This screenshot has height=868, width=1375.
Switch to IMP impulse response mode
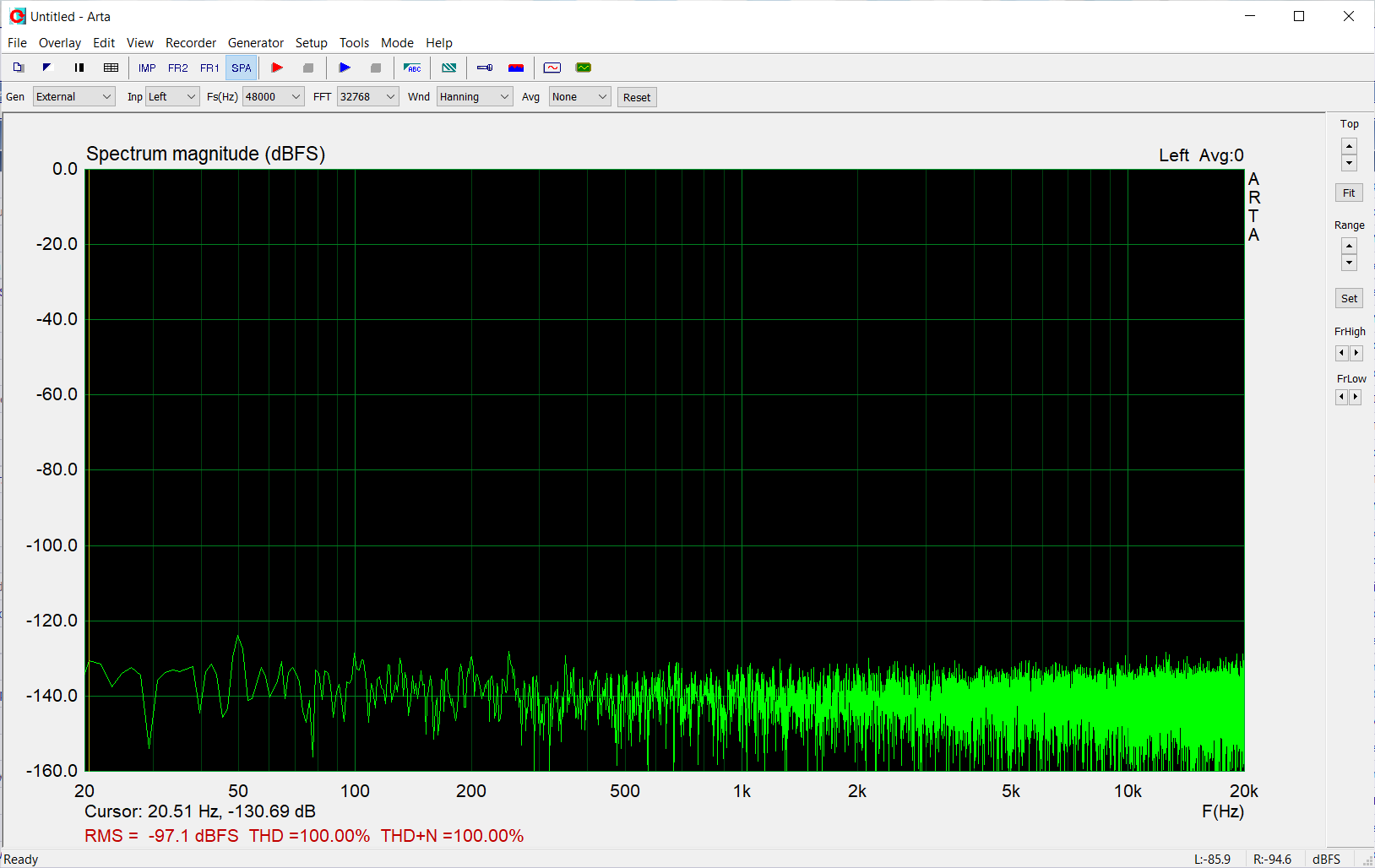click(147, 68)
